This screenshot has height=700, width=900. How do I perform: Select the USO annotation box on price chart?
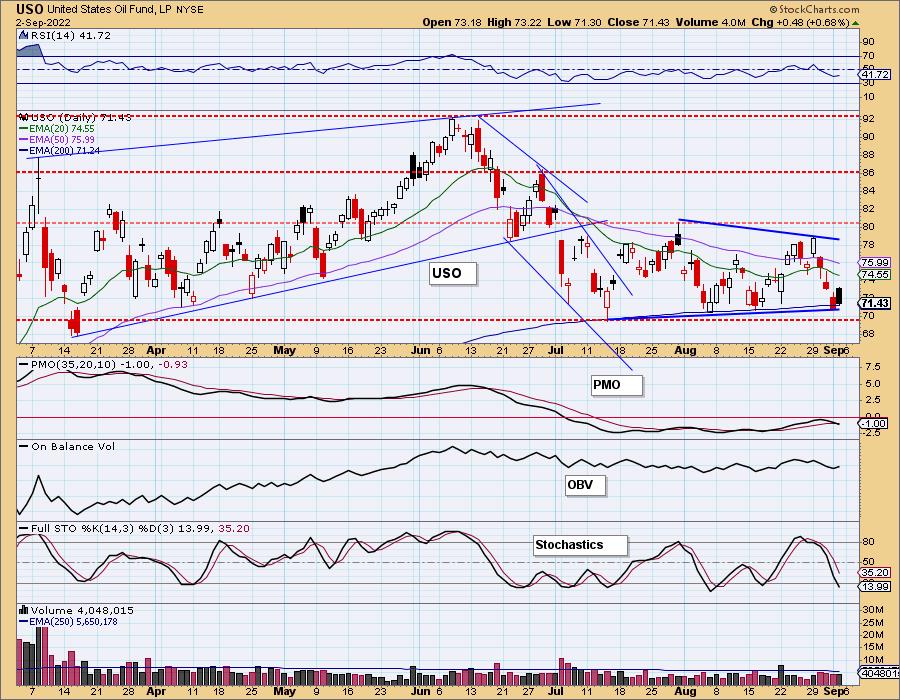click(446, 272)
